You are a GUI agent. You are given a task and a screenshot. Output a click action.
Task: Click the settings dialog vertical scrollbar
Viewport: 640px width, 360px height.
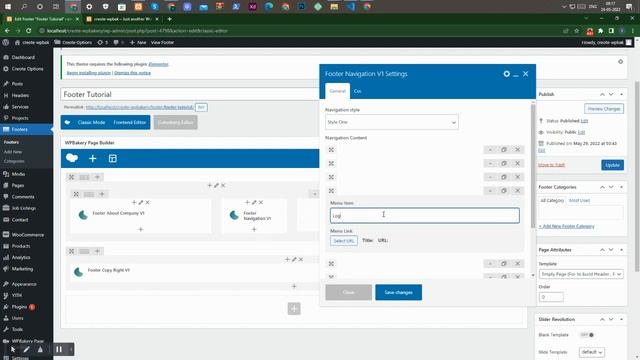(x=533, y=167)
